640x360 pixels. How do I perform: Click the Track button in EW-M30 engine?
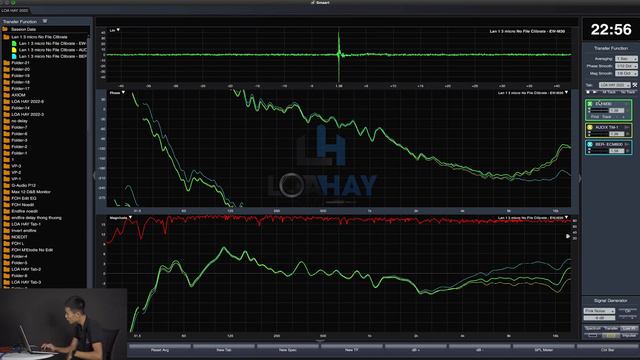point(607,117)
